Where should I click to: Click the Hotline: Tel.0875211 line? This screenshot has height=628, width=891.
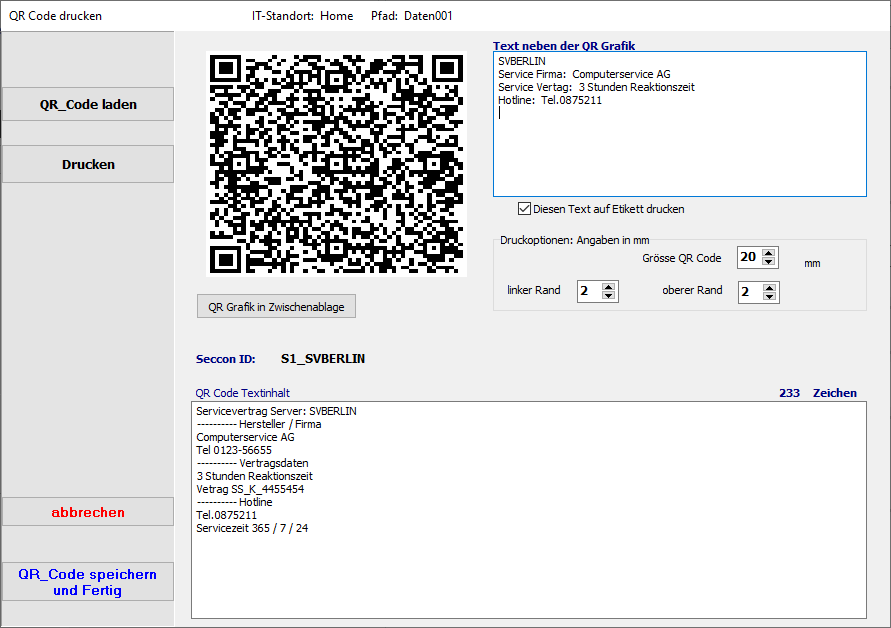(x=550, y=100)
